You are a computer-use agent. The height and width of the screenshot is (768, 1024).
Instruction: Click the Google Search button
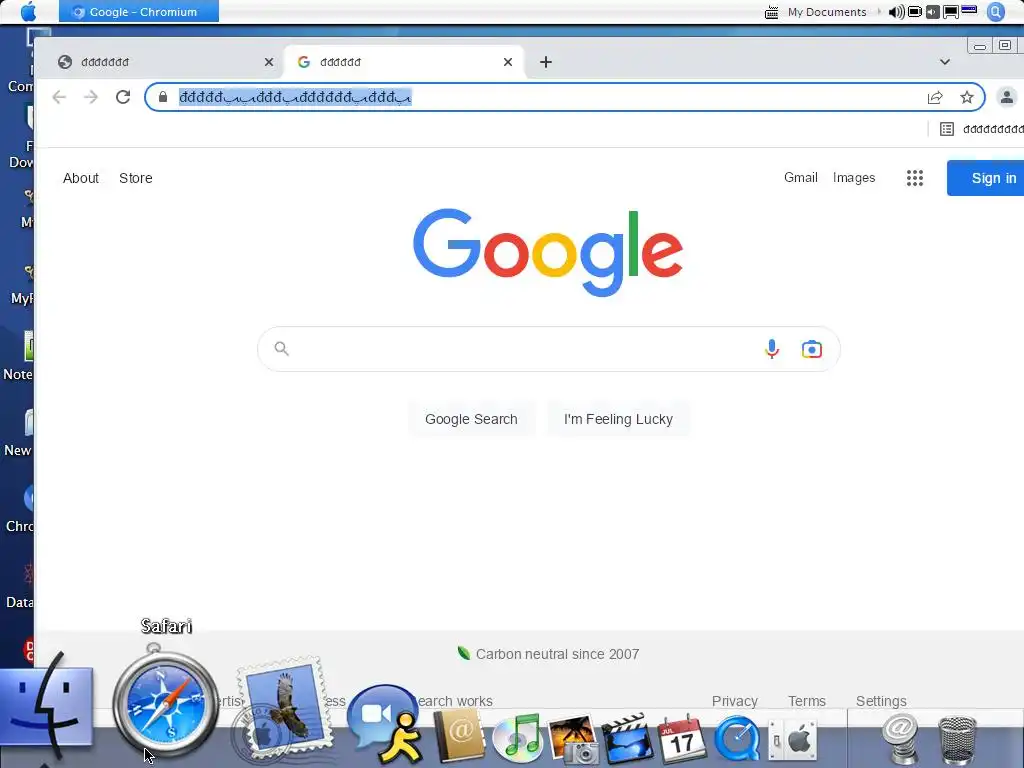472,419
